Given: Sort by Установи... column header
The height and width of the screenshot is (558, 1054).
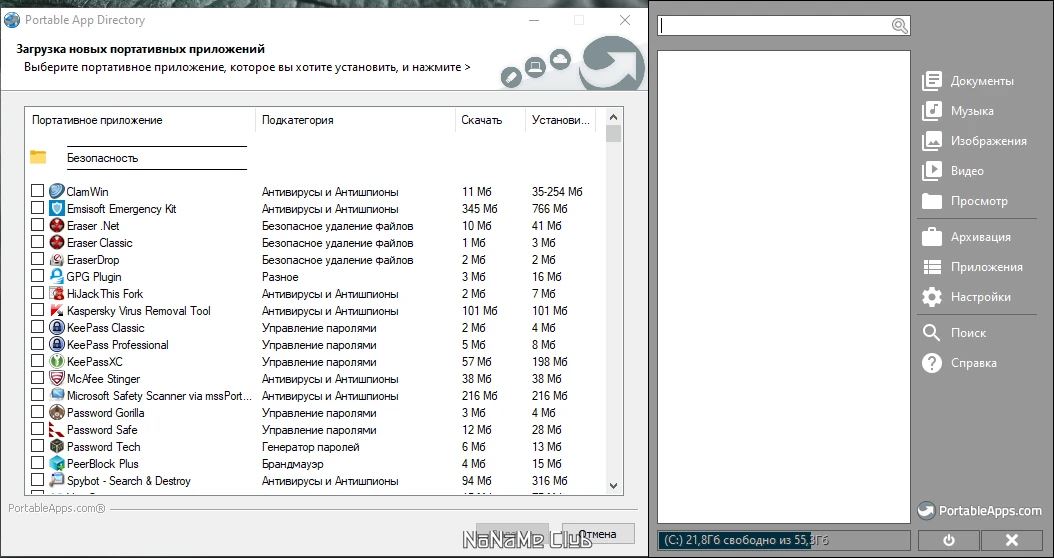Looking at the screenshot, I should (561, 120).
